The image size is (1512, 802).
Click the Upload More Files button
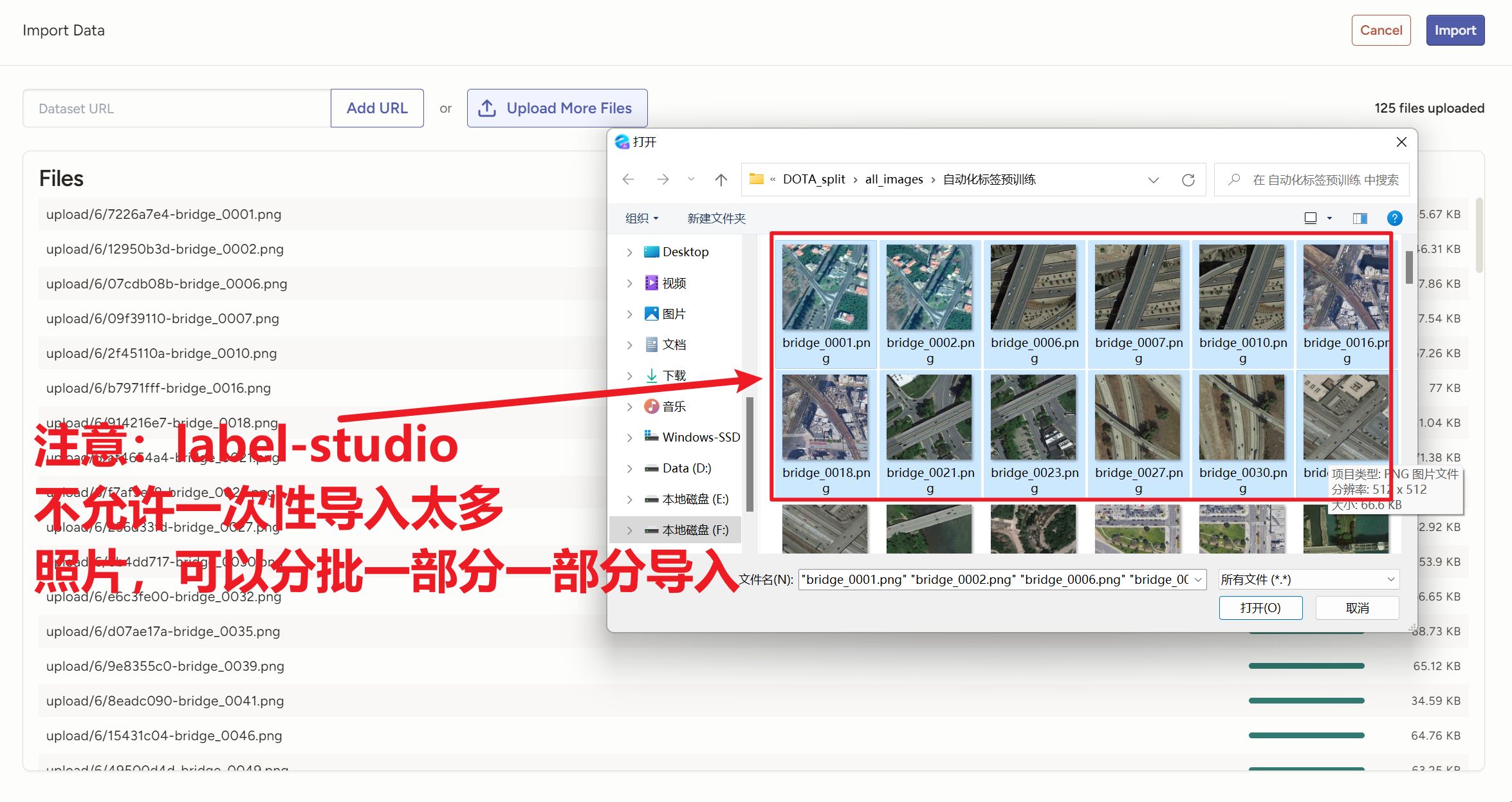pyautogui.click(x=557, y=108)
